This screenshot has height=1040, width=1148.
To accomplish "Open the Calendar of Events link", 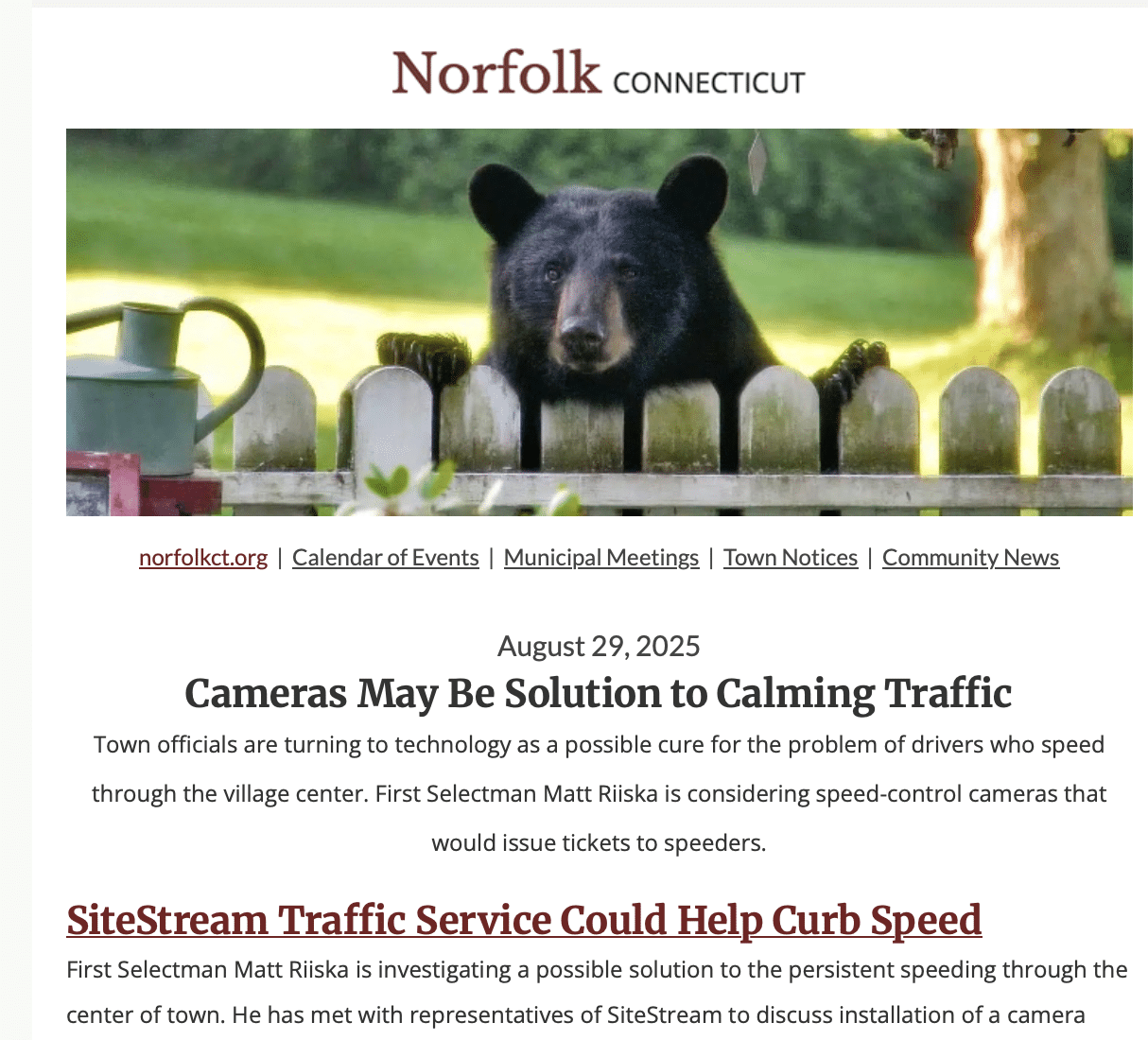I will [386, 558].
